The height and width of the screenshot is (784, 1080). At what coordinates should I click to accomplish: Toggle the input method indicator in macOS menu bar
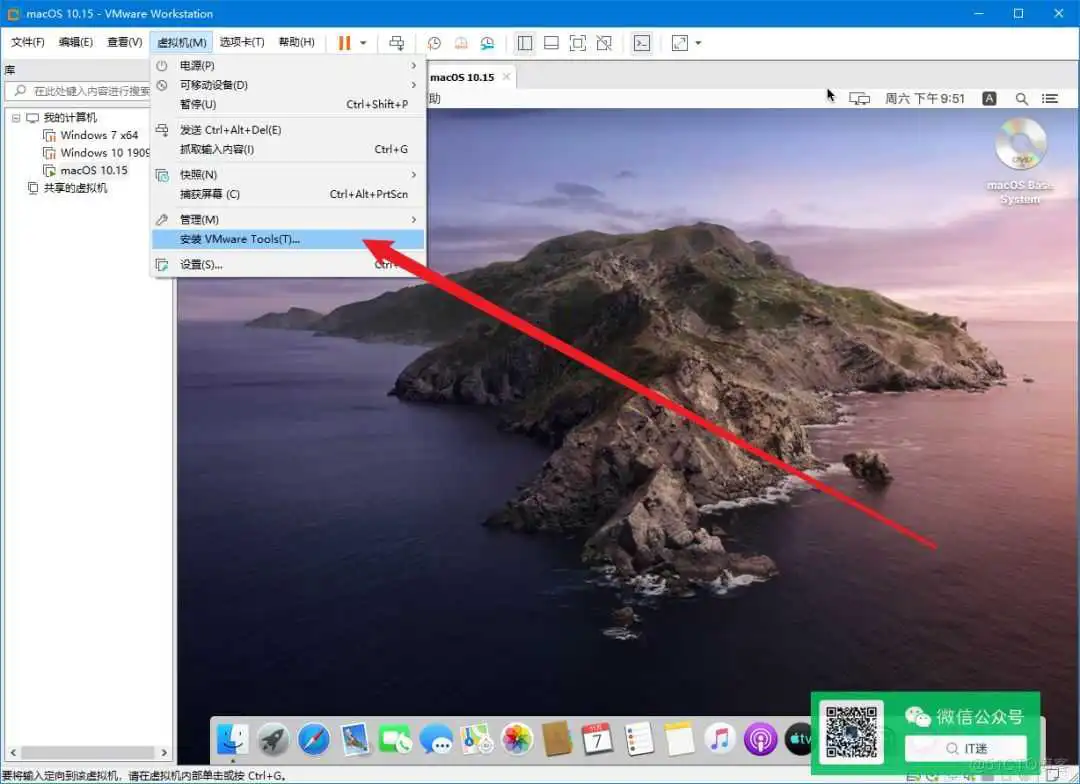(988, 97)
